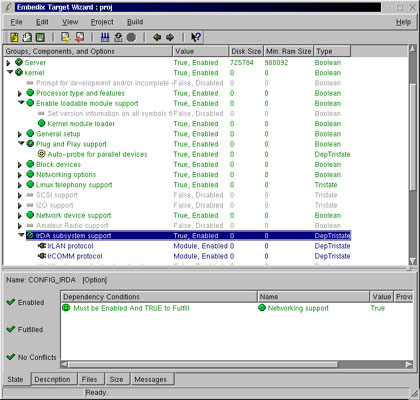Click the Dependency Conditions column header
Image resolution: width=420 pixels, height=400 pixels.
(x=159, y=297)
